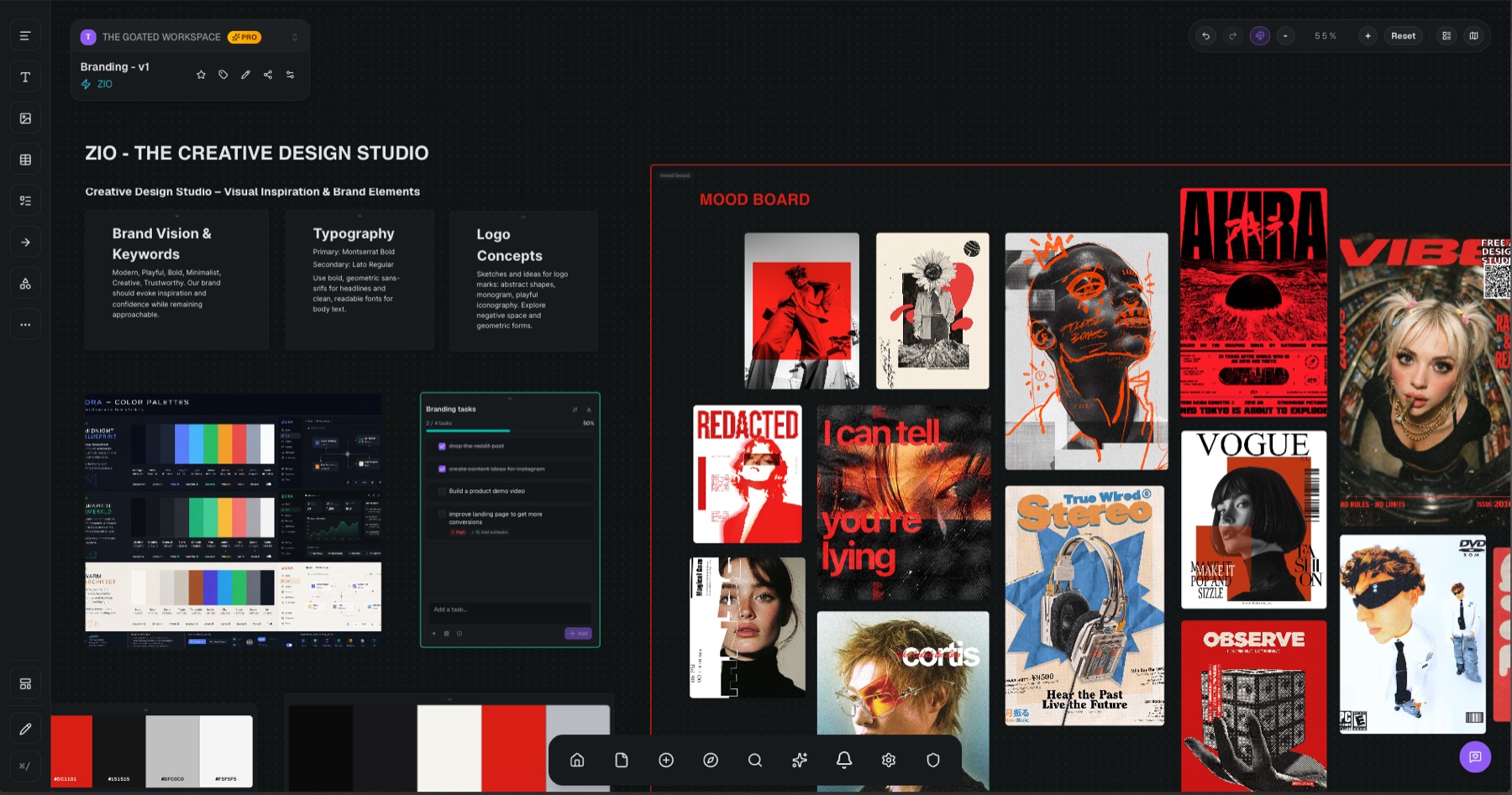Screen dimensions: 1512x795
Task: Uncheck 'drop the reddit post' task
Action: (442, 446)
